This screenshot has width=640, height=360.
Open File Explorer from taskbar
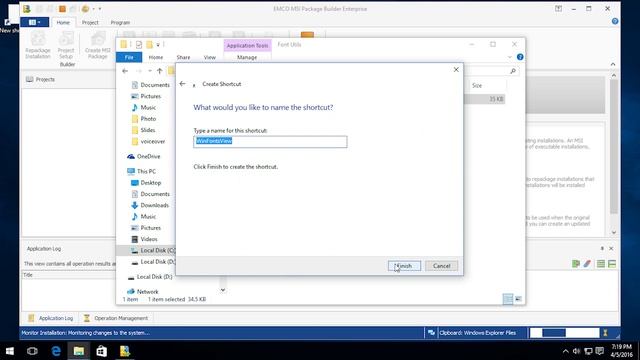78,351
